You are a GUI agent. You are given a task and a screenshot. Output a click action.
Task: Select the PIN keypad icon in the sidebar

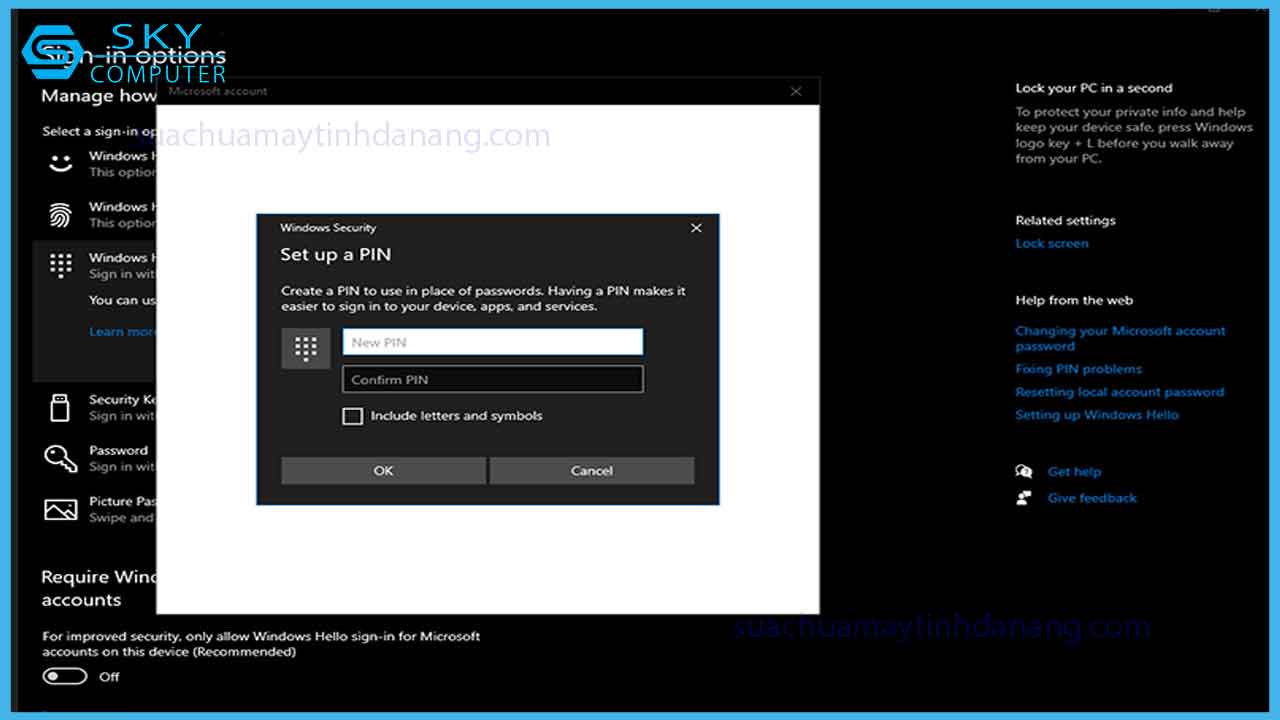click(x=60, y=264)
